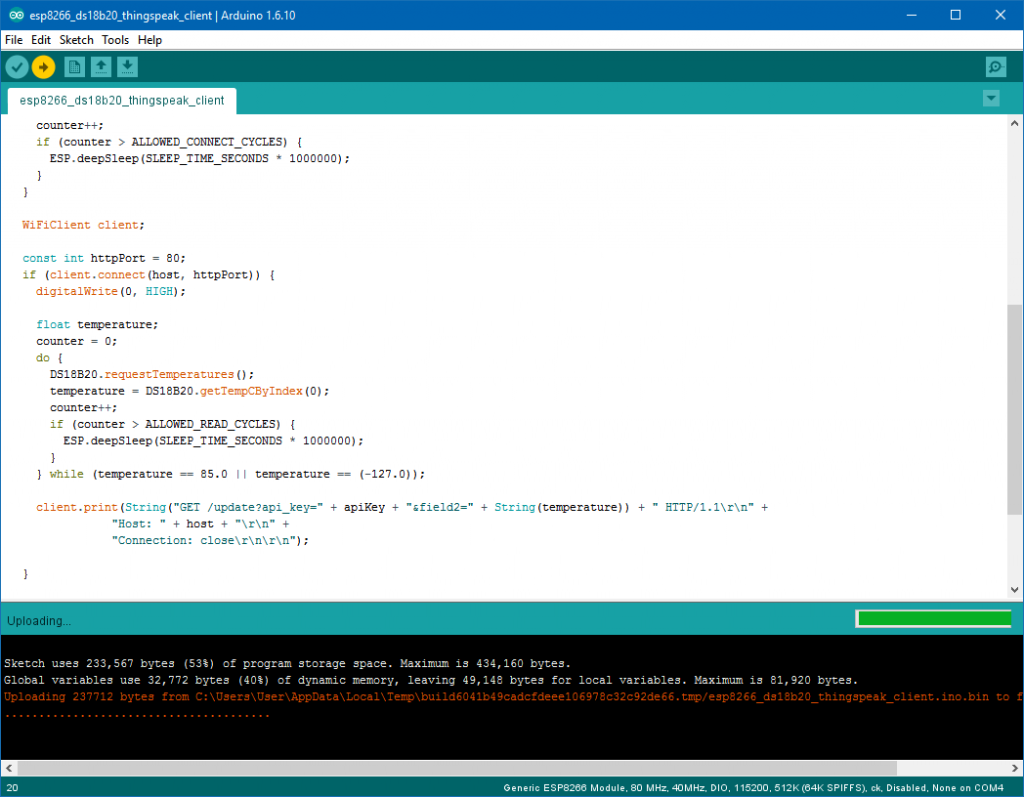Click the console scroll left arrow

point(8,768)
